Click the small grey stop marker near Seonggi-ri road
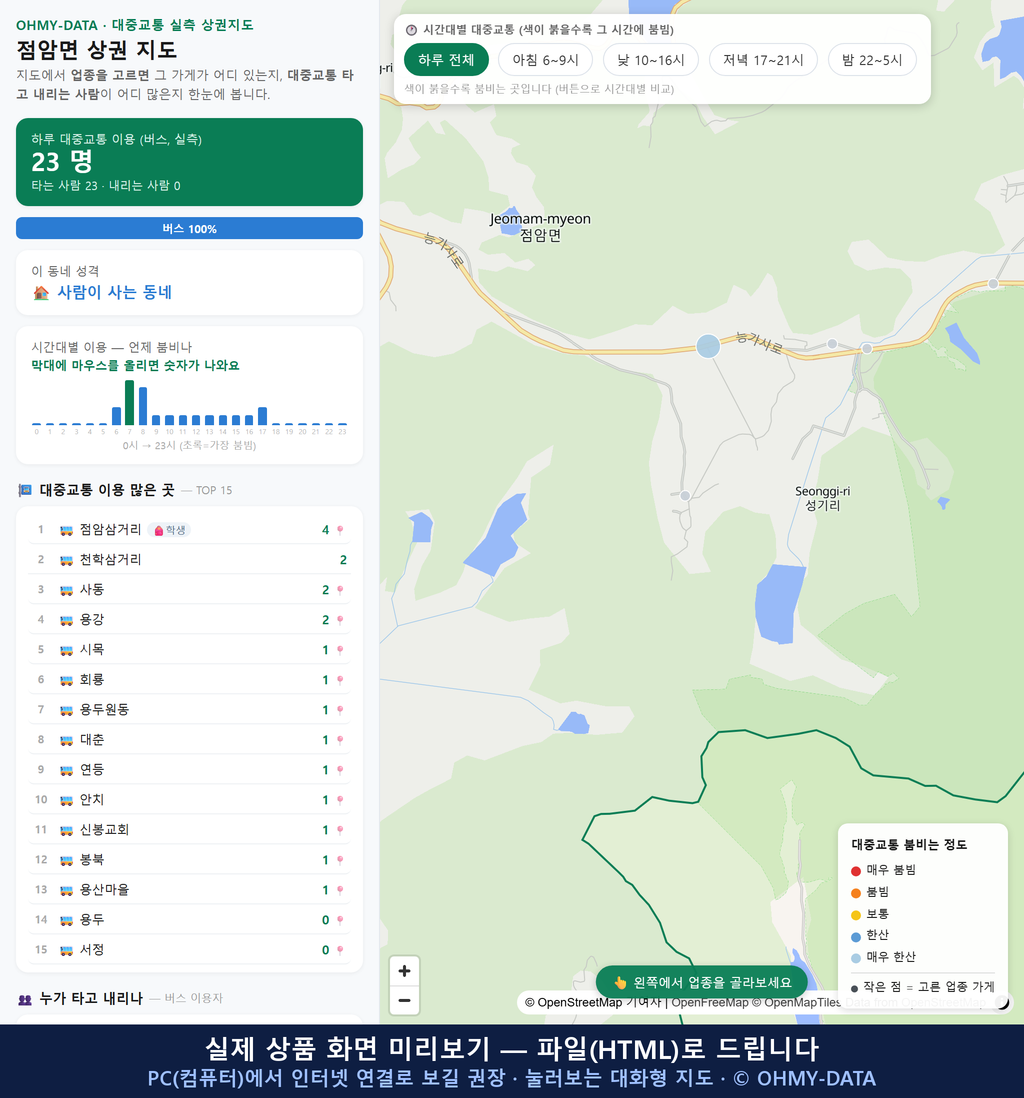The width and height of the screenshot is (1024, 1098). 685,496
